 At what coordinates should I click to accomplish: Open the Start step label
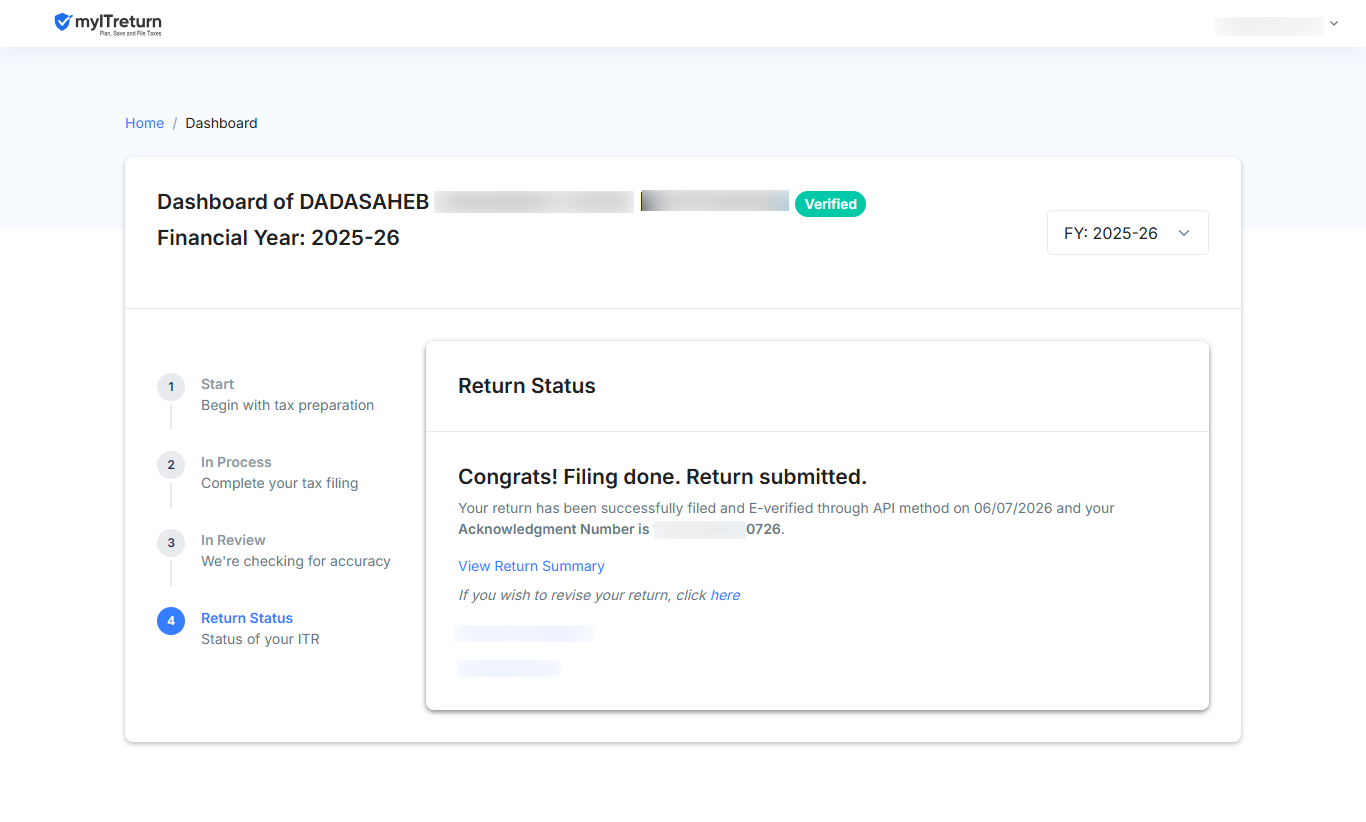click(x=217, y=384)
